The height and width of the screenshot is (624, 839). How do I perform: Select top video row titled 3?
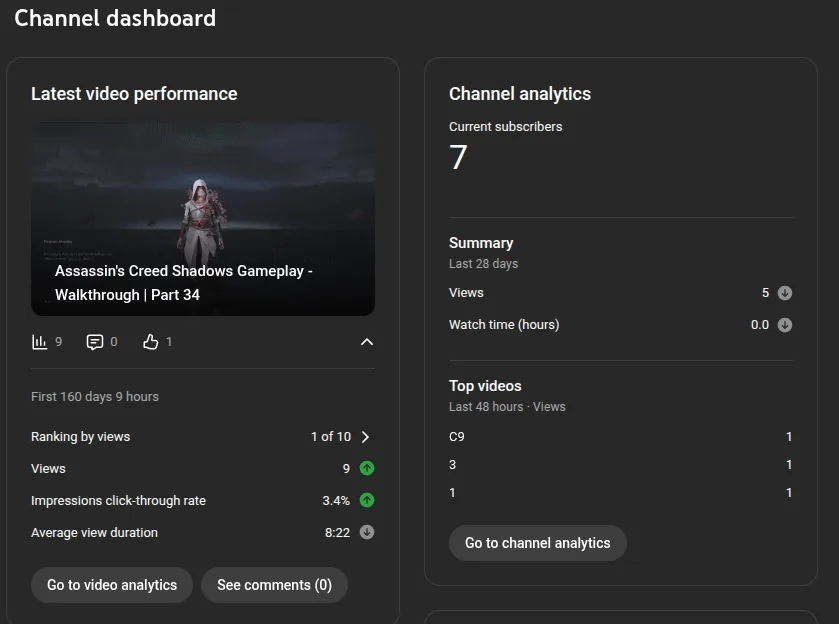tap(621, 465)
